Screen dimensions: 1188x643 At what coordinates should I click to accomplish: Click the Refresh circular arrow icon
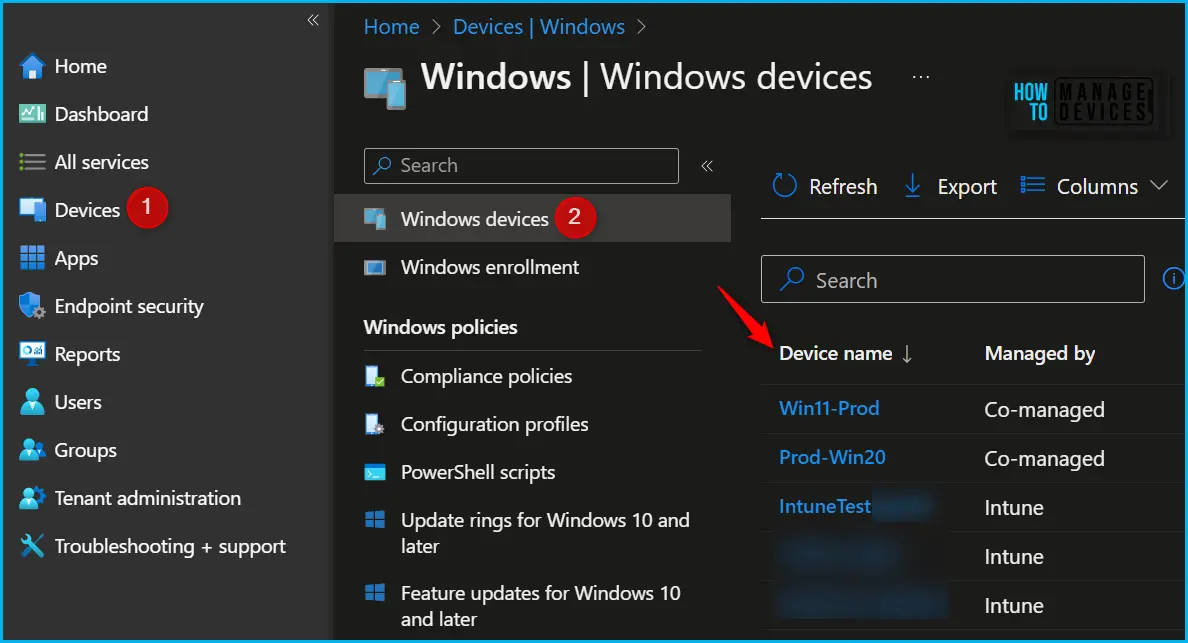pyautogui.click(x=784, y=186)
